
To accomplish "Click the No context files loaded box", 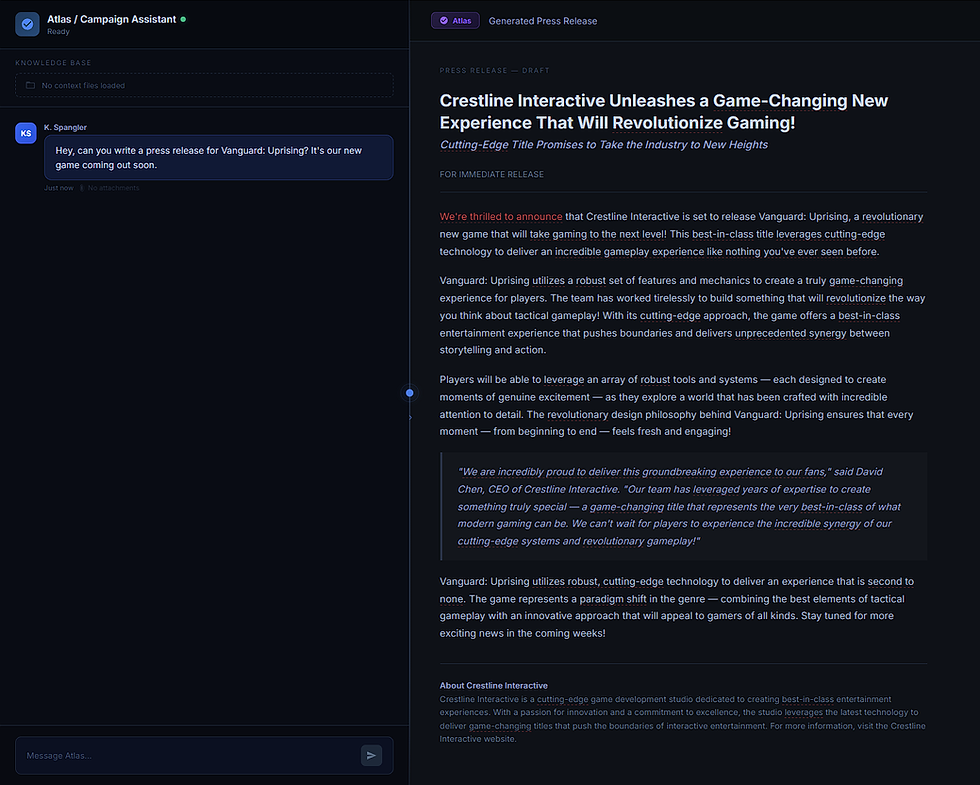I will pos(204,85).
